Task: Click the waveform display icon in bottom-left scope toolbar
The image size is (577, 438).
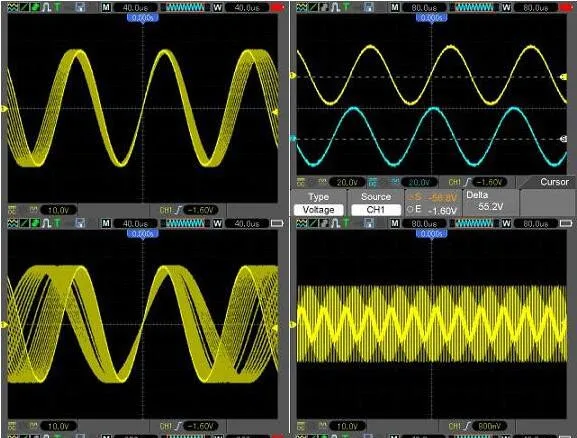Action: 13,223
